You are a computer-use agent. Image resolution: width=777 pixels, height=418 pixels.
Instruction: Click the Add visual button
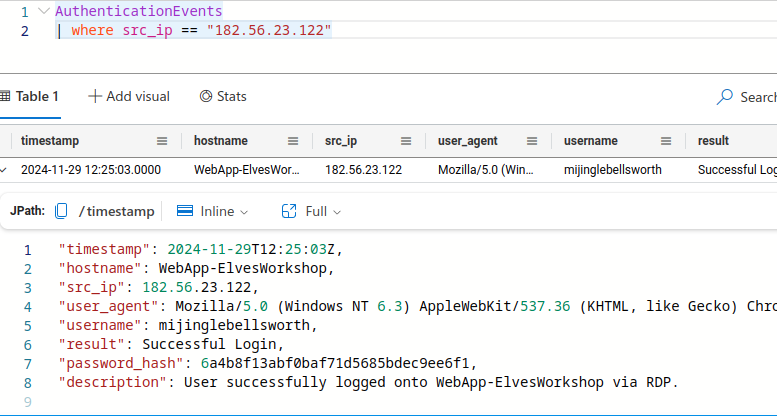tap(129, 97)
